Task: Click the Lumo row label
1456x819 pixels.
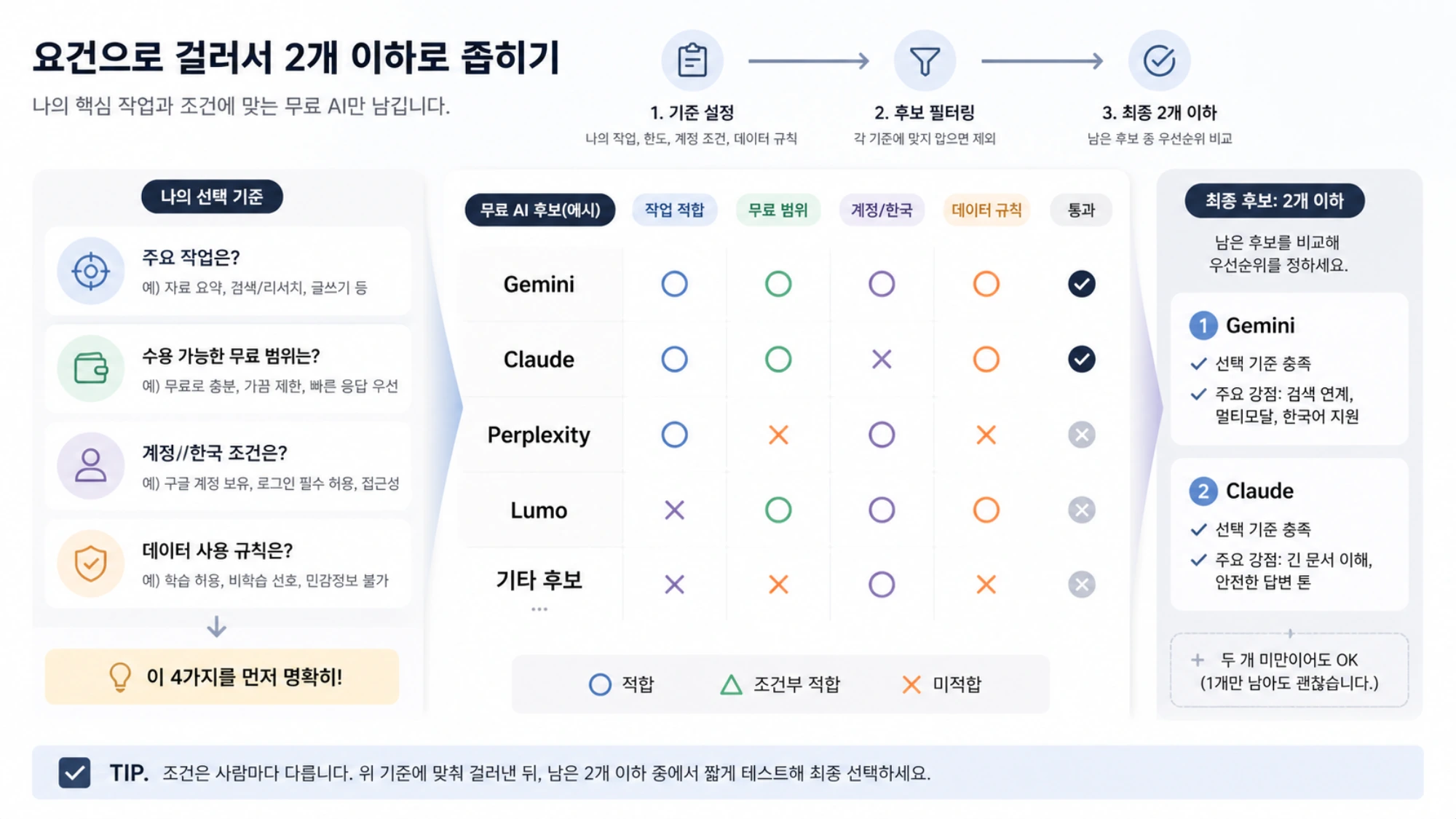Action: pos(539,510)
